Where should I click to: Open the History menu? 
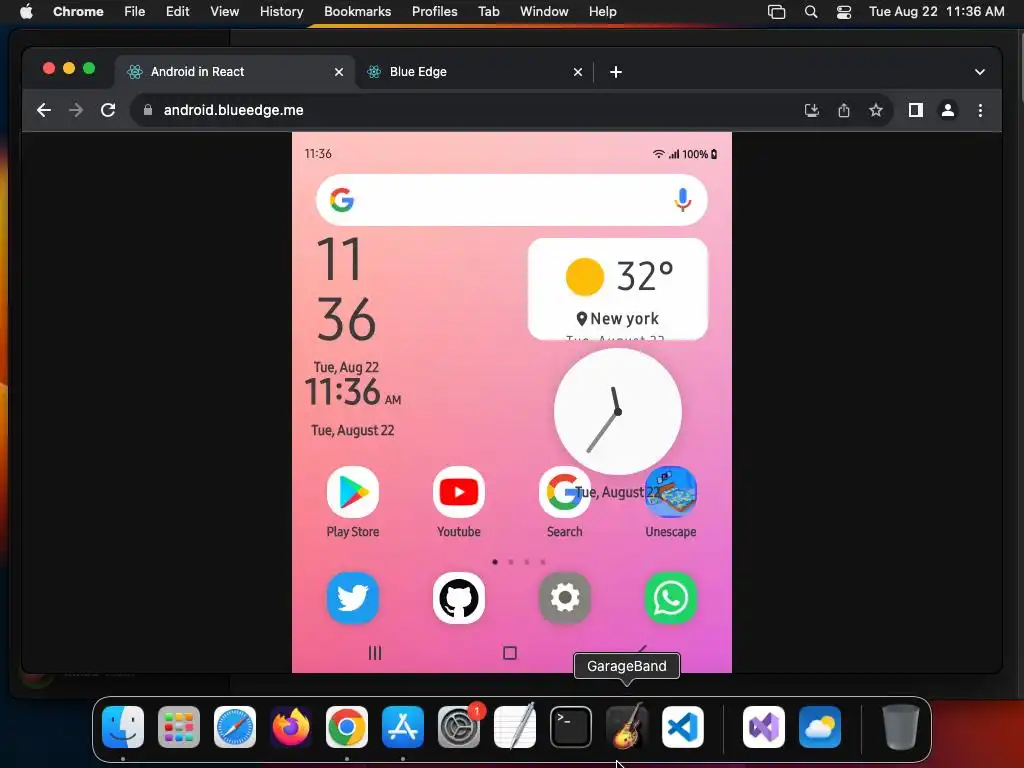281,12
